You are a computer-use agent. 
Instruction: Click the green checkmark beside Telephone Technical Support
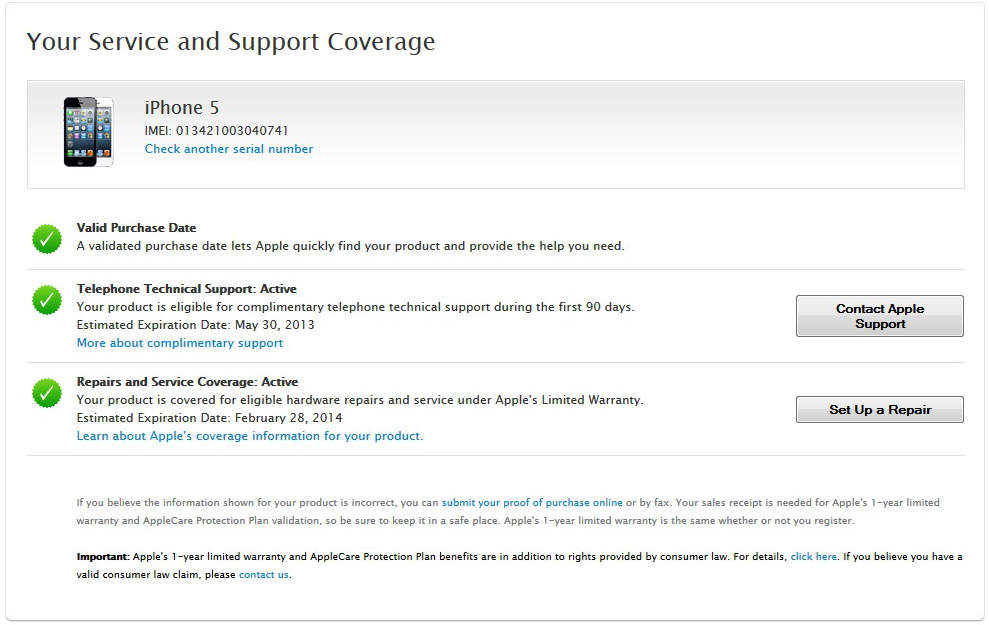coord(47,300)
